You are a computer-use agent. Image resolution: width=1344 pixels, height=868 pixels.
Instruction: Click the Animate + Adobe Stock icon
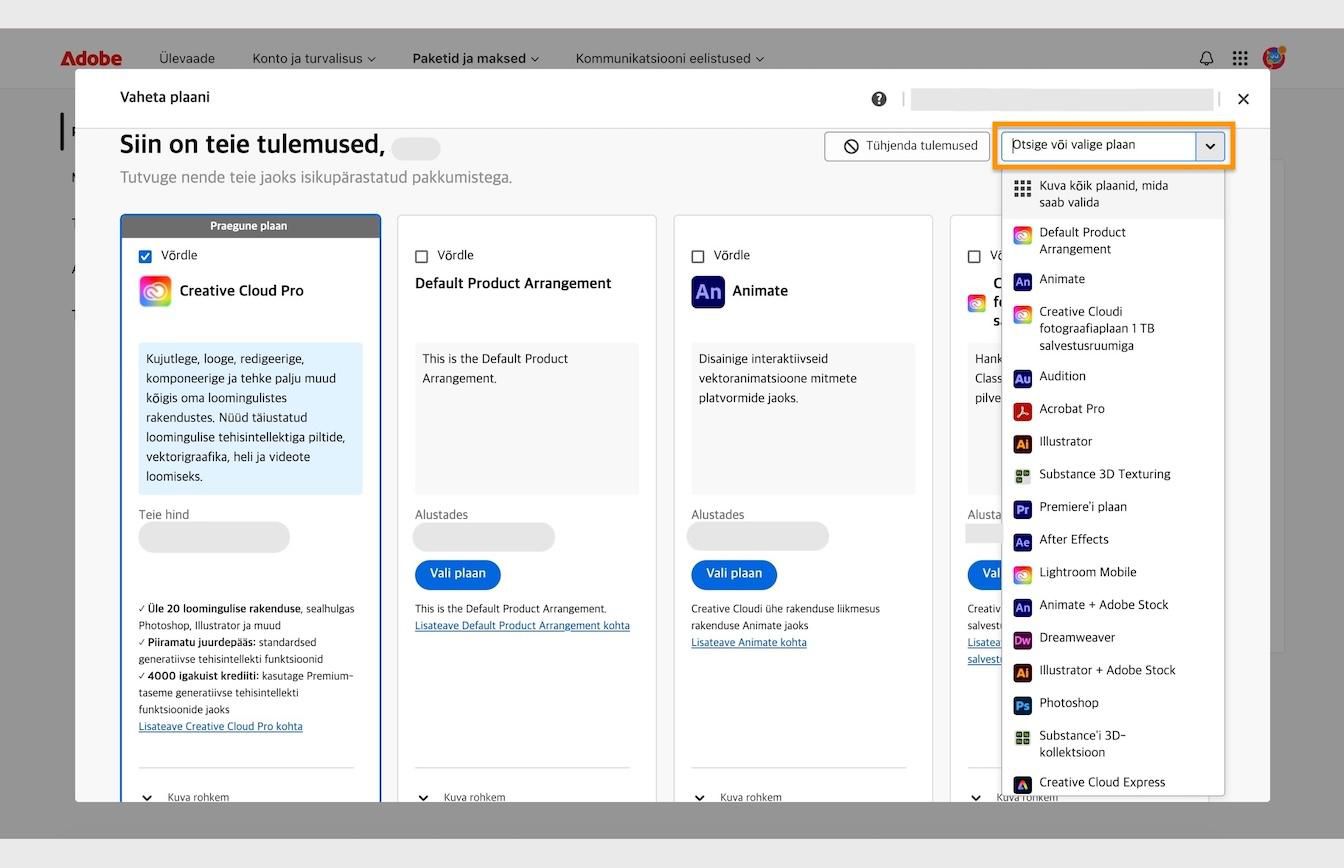click(1022, 607)
